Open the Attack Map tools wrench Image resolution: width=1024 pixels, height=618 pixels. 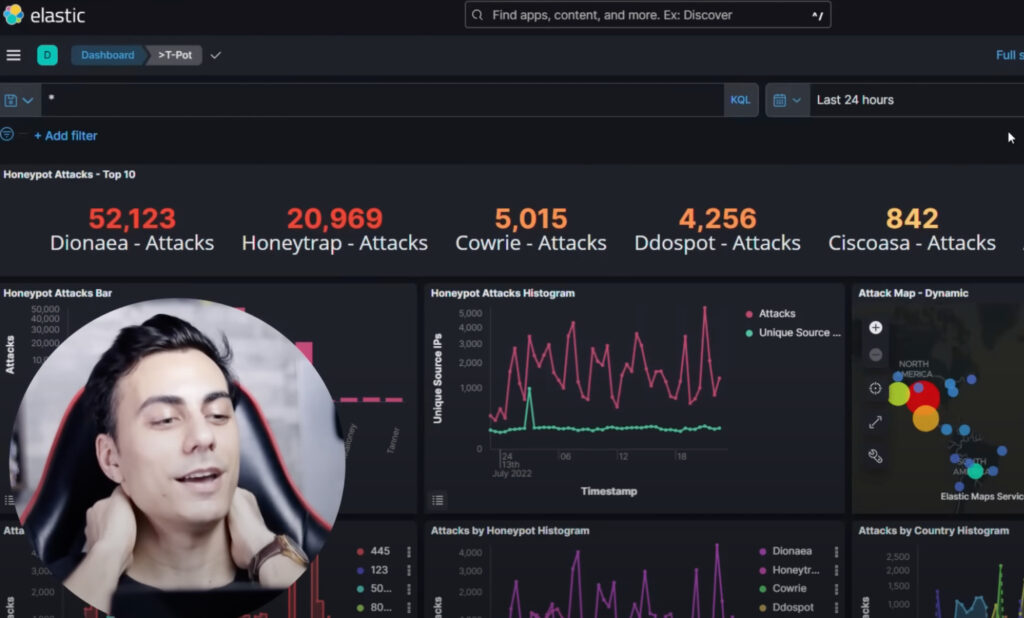(x=875, y=456)
